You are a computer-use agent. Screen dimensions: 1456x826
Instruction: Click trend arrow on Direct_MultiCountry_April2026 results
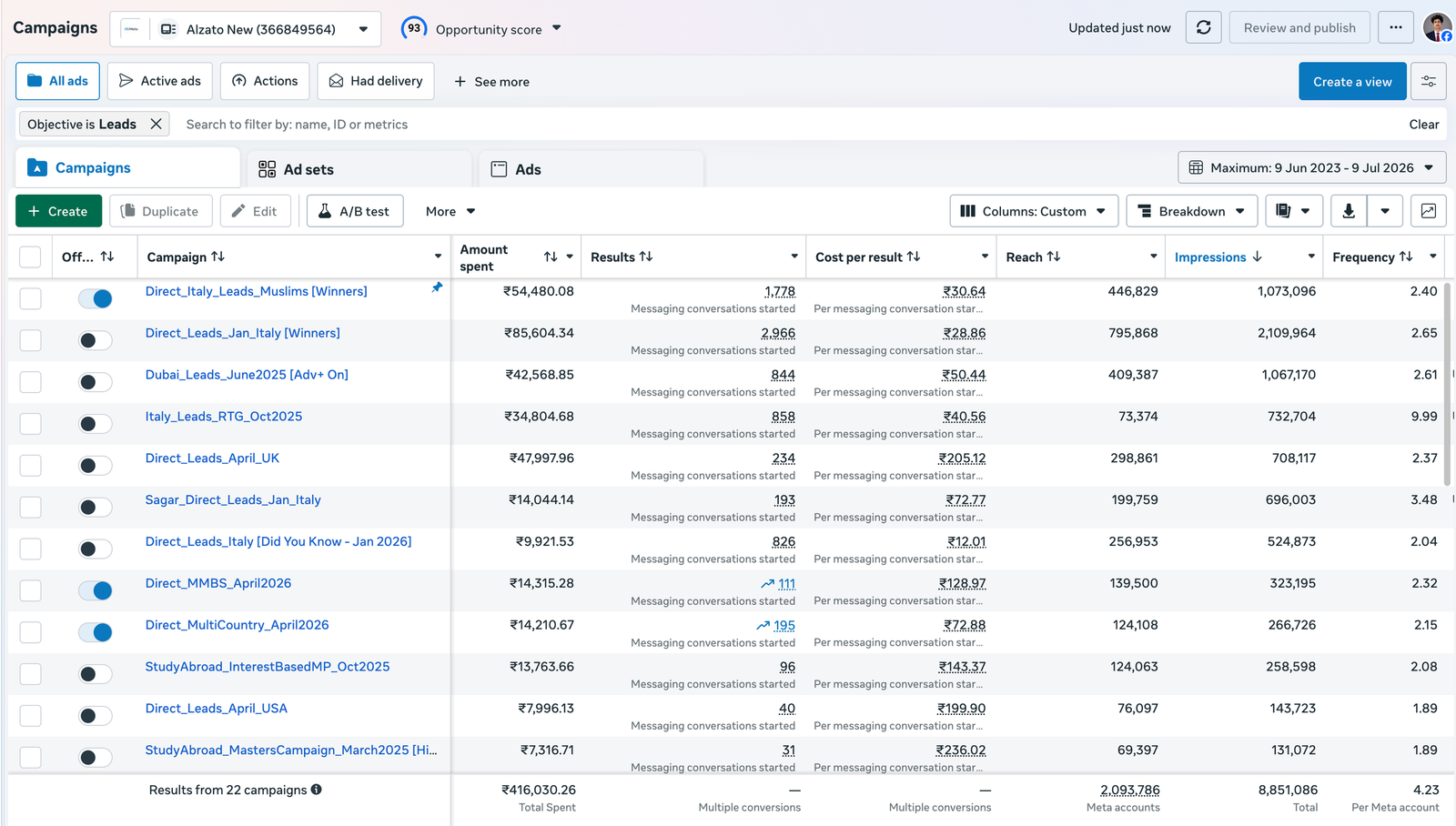tap(763, 626)
